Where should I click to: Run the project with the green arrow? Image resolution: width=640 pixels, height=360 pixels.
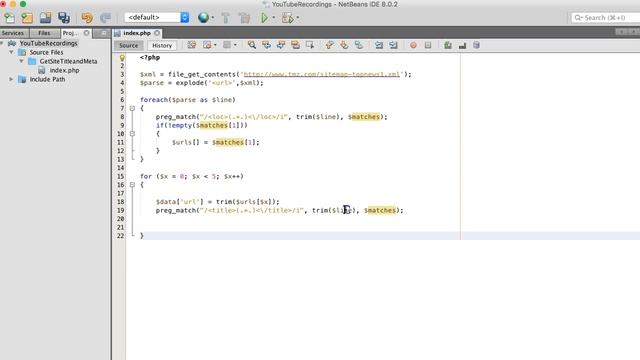click(264, 18)
